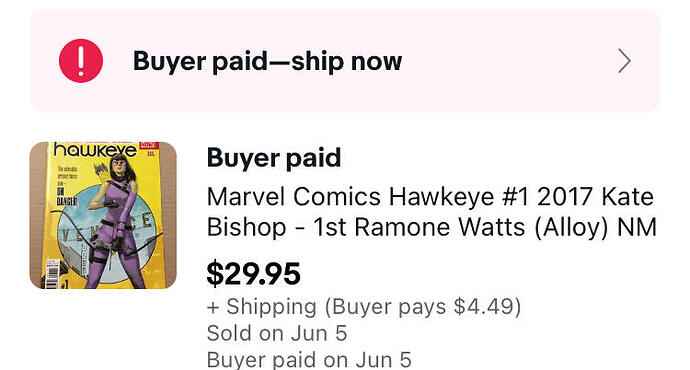Open the "Marvel Comics Hawkeye #1 2017 Kate" title line
690x370 pixels.
pyautogui.click(x=430, y=196)
